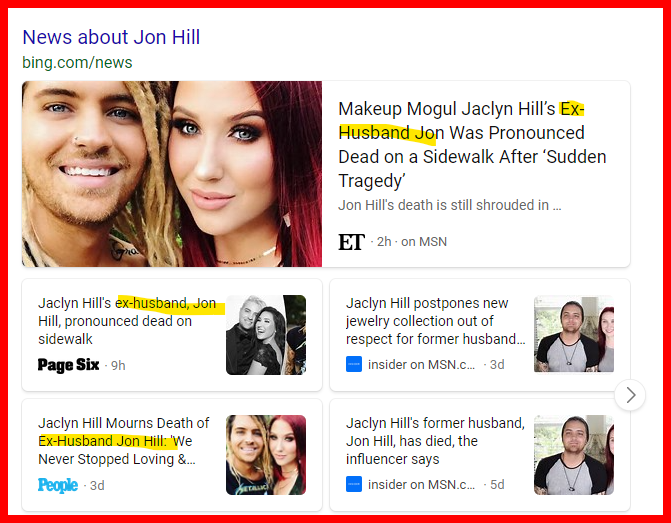The height and width of the screenshot is (523, 671).
Task: Click the ET publisher logo
Action: pos(351,242)
